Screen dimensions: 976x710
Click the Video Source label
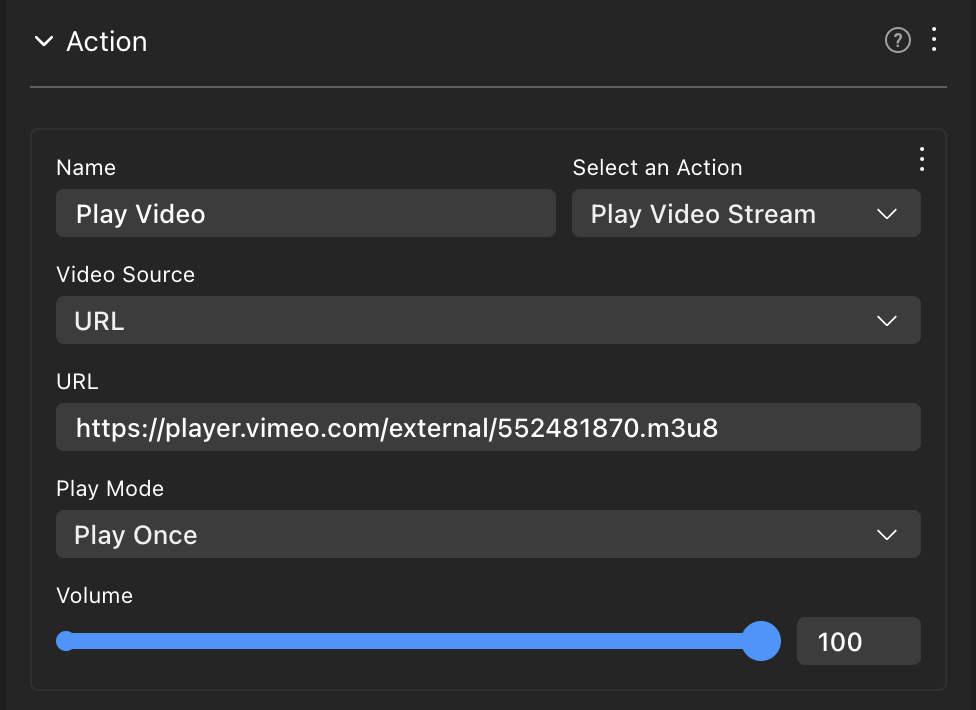pos(126,275)
